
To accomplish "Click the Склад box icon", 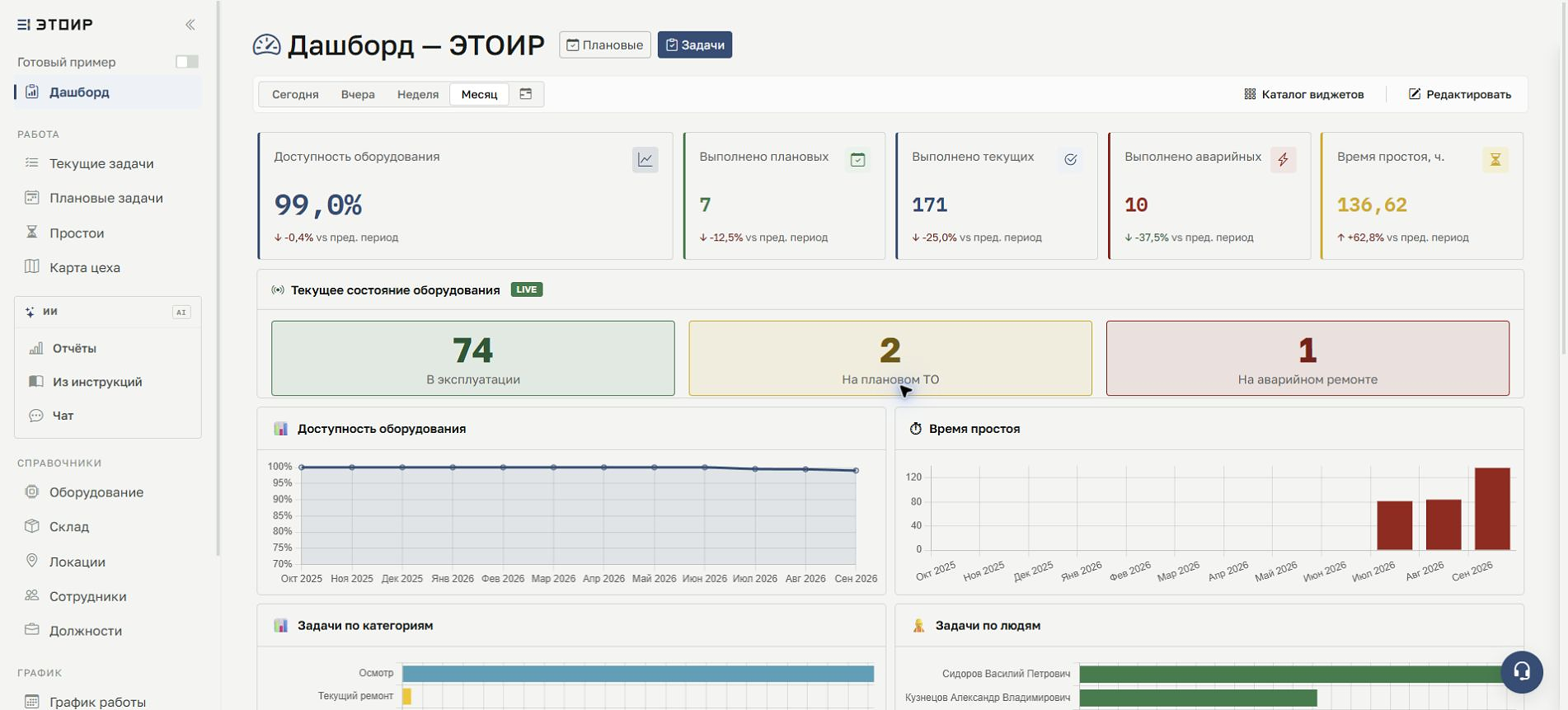I will pyautogui.click(x=32, y=526).
